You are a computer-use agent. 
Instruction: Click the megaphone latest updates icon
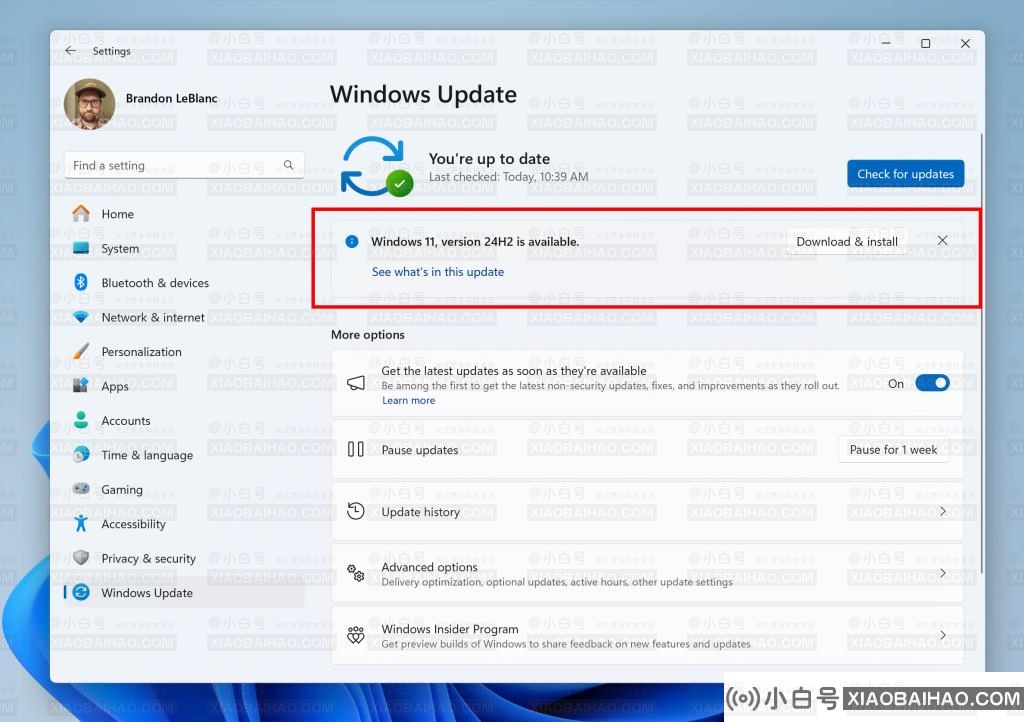tap(356, 383)
